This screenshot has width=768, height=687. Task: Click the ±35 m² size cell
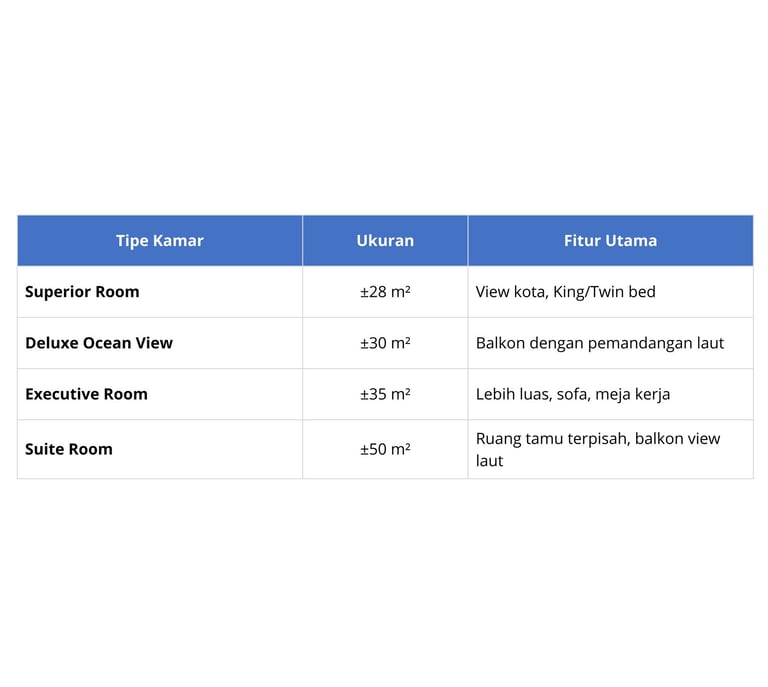pyautogui.click(x=385, y=394)
